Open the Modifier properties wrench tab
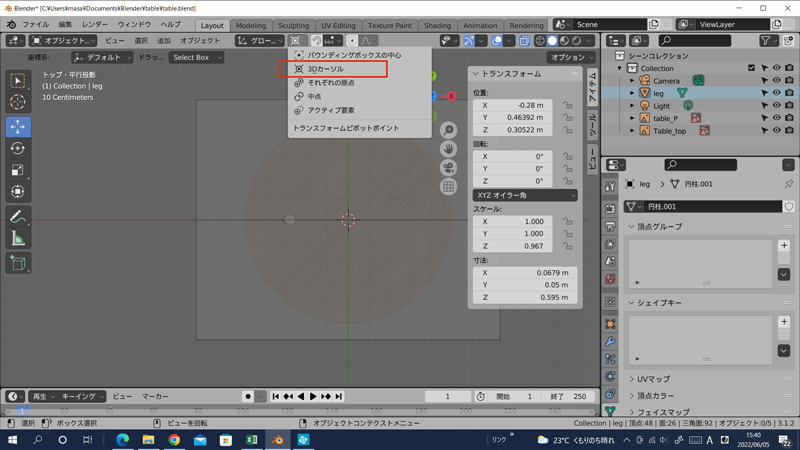 tap(610, 341)
